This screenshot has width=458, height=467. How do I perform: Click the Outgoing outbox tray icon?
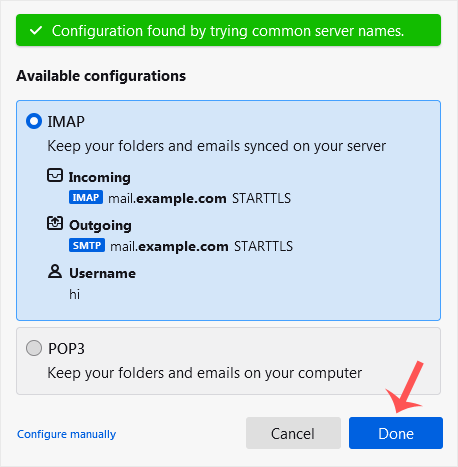[55, 223]
